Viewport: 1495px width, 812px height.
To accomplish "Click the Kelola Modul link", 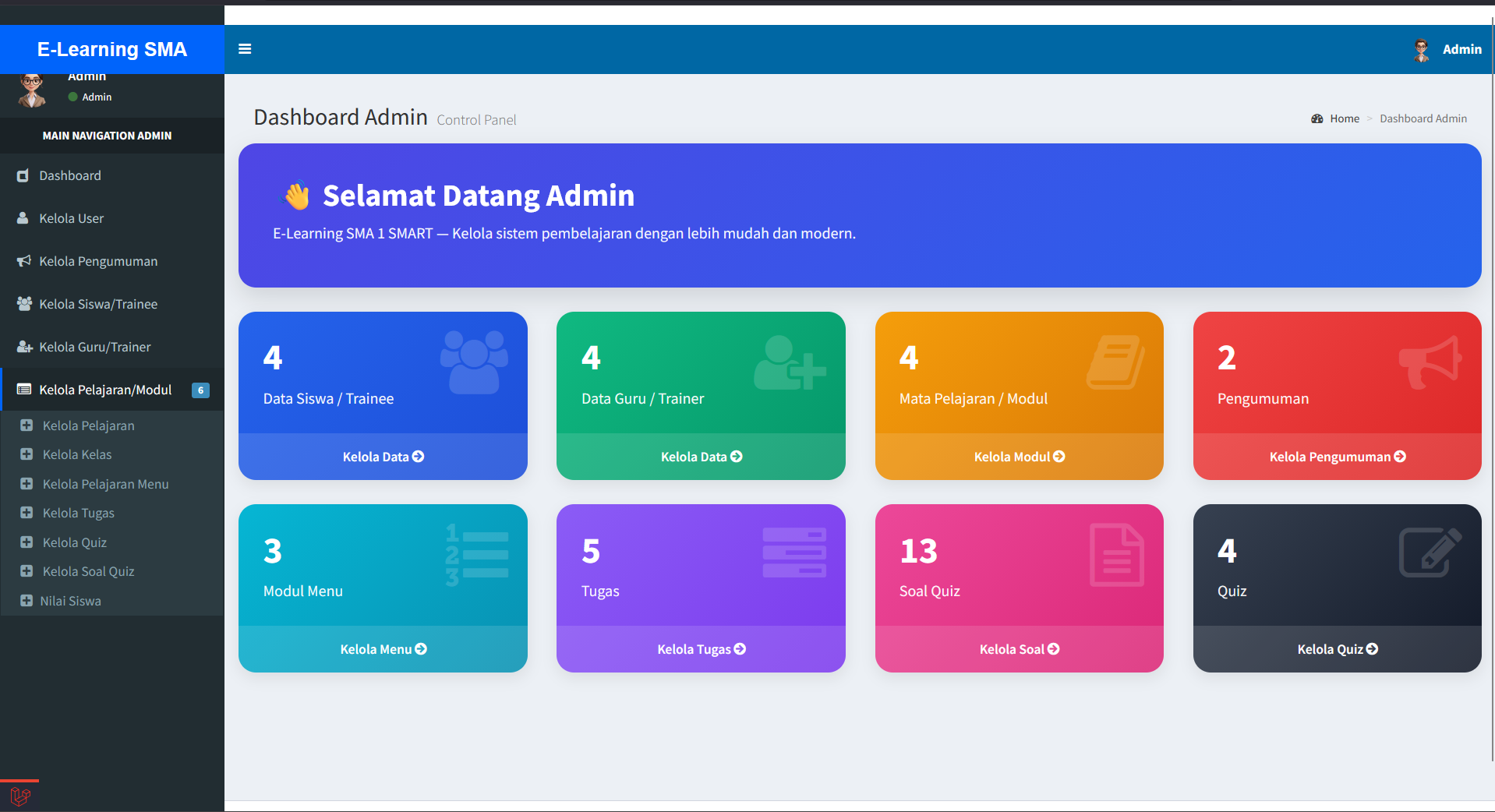I will click(1020, 457).
